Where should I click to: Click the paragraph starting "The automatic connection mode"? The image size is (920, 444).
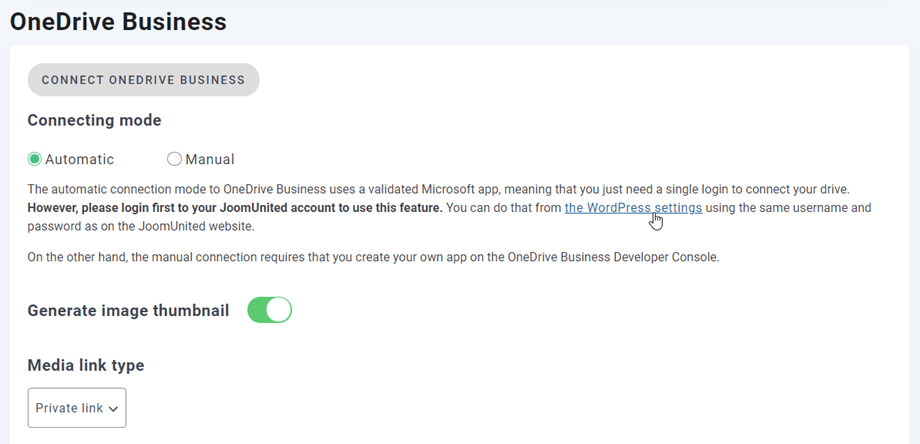pos(437,189)
